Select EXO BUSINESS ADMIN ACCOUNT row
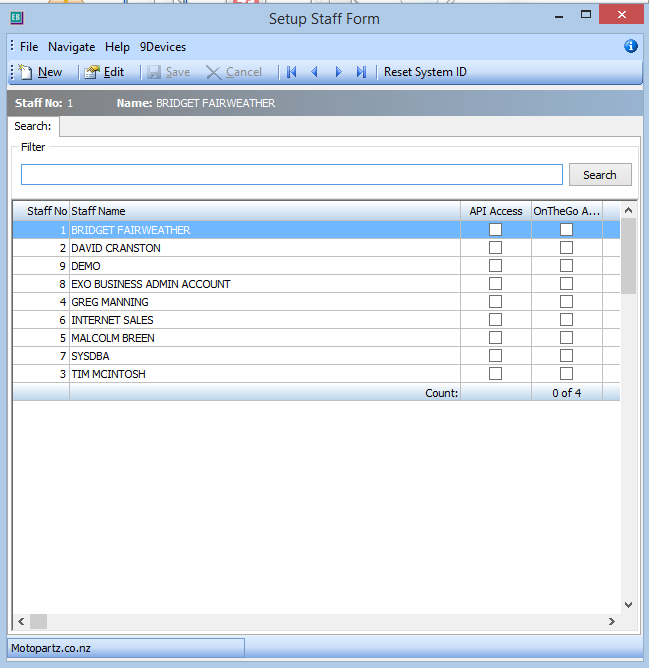This screenshot has width=649, height=668. point(316,283)
